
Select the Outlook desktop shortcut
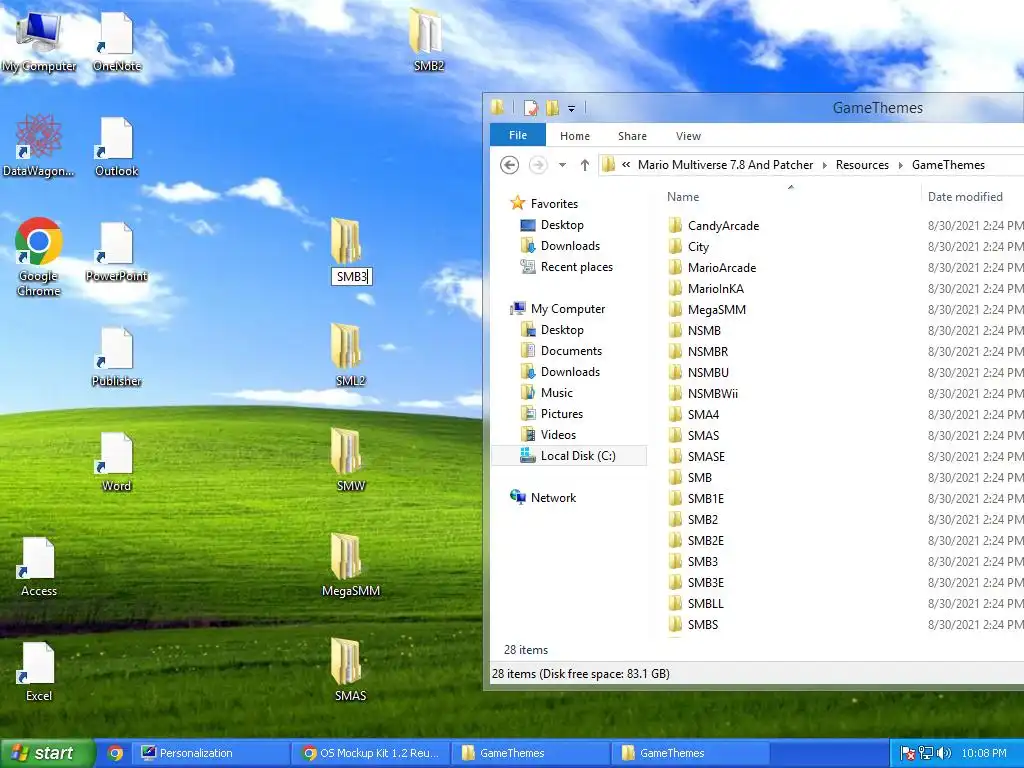coord(117,147)
